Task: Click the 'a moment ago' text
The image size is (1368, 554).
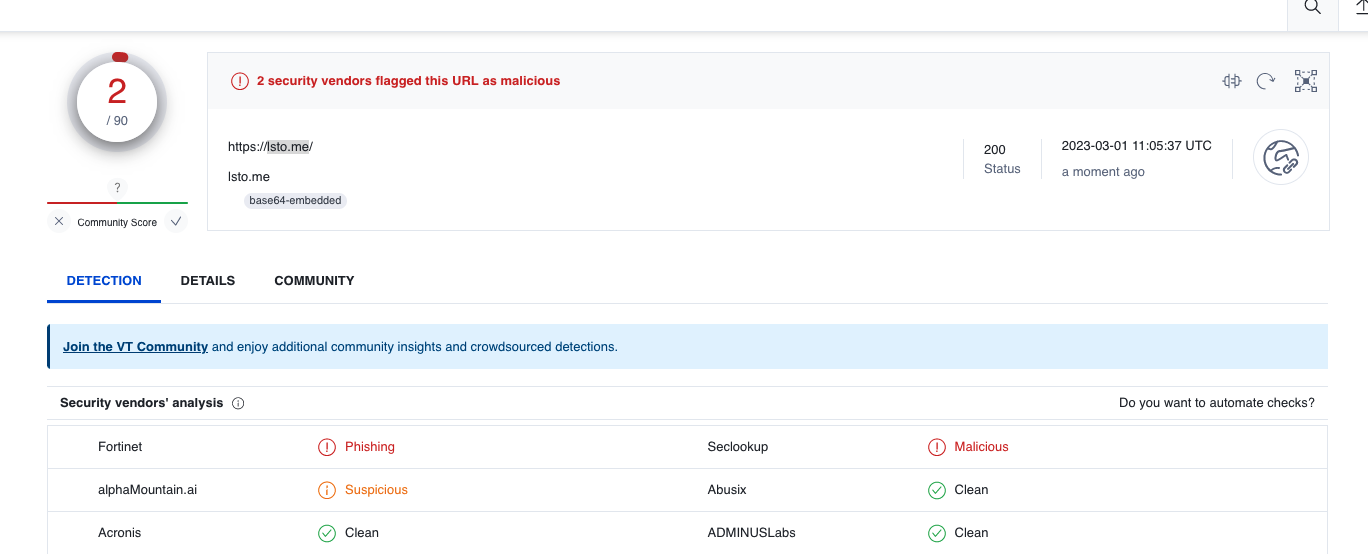Action: click(x=1103, y=172)
